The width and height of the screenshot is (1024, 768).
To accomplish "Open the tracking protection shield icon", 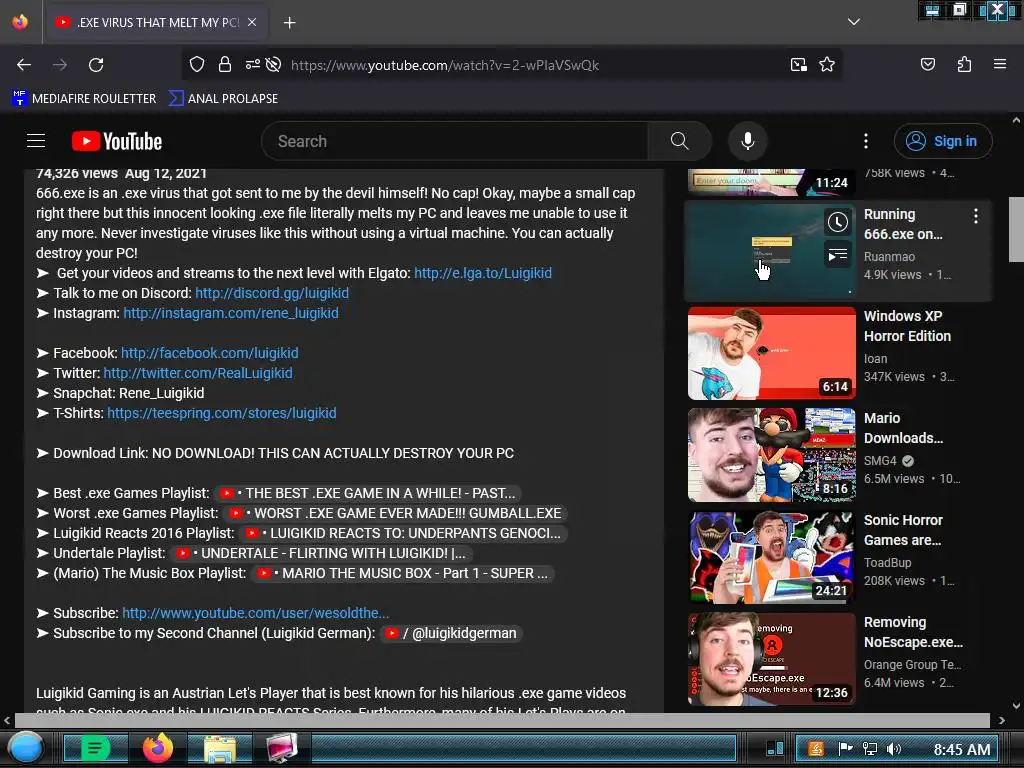I will 197,64.
